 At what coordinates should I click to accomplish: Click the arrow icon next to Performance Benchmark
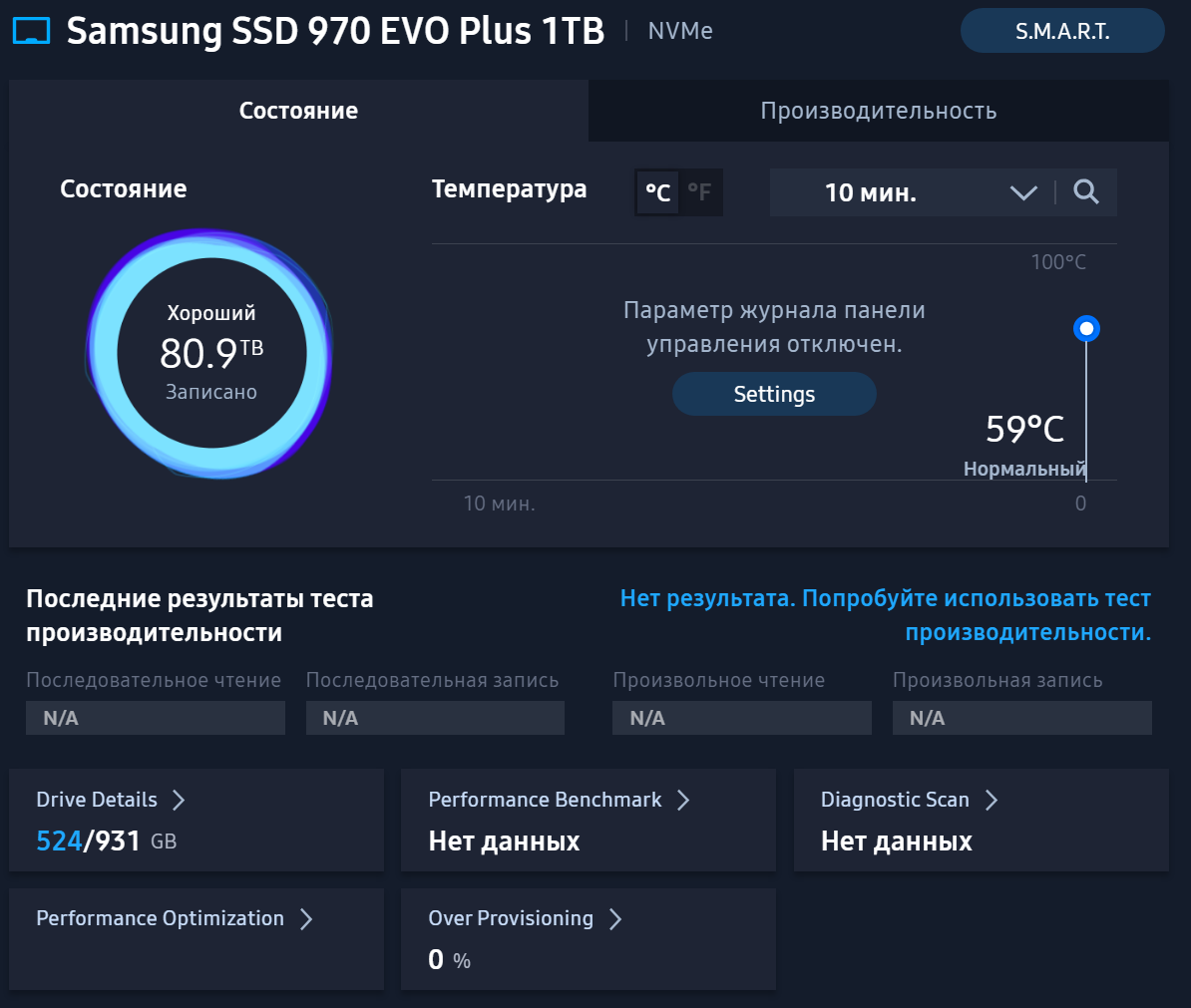point(683,800)
